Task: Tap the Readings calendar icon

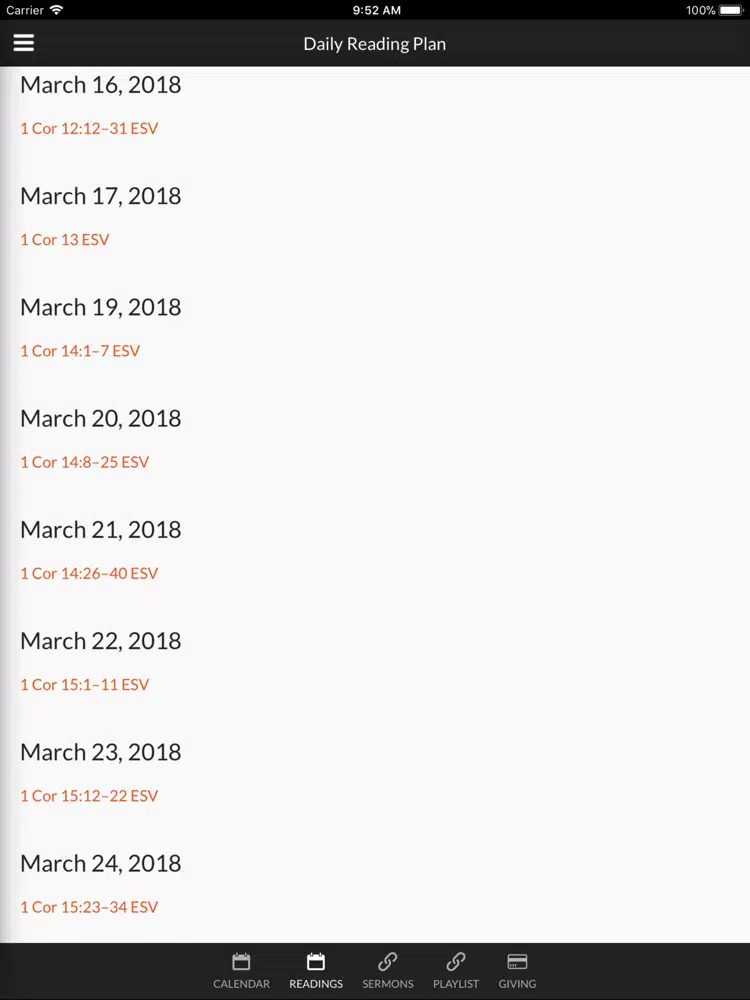Action: (x=316, y=961)
